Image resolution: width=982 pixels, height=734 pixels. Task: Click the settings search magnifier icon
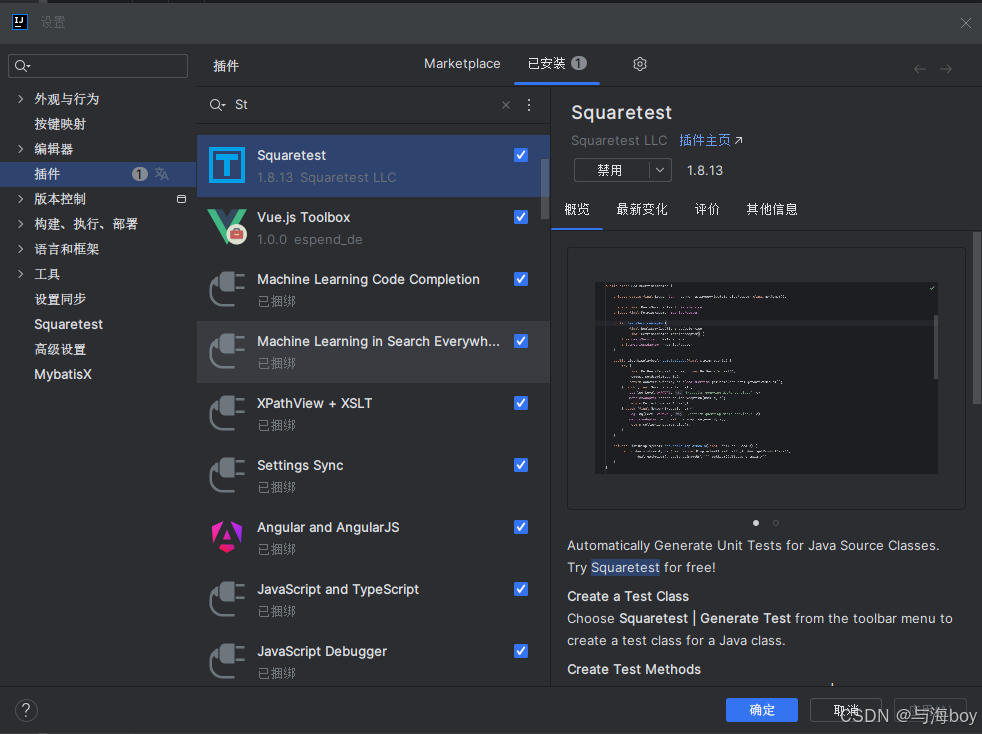pyautogui.click(x=23, y=66)
